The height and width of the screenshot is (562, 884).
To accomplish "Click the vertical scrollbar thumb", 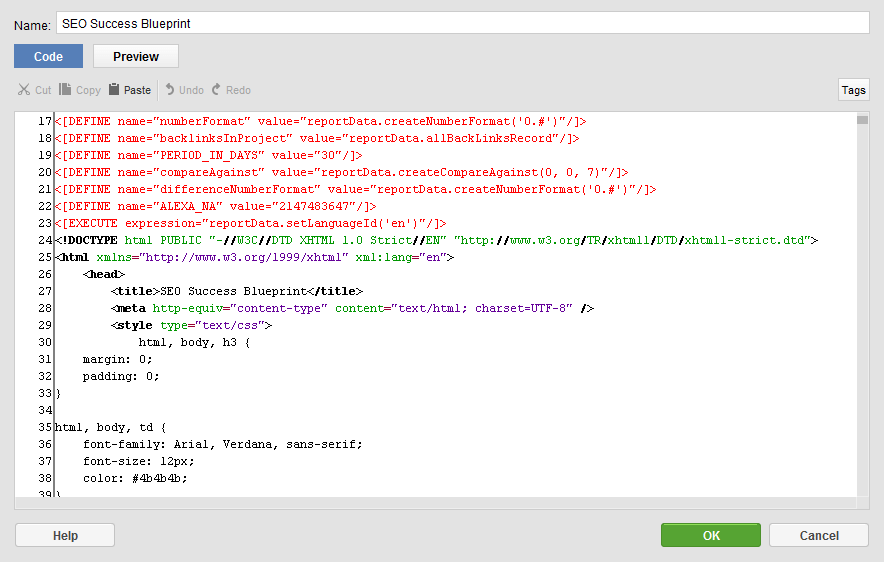I will 862,120.
